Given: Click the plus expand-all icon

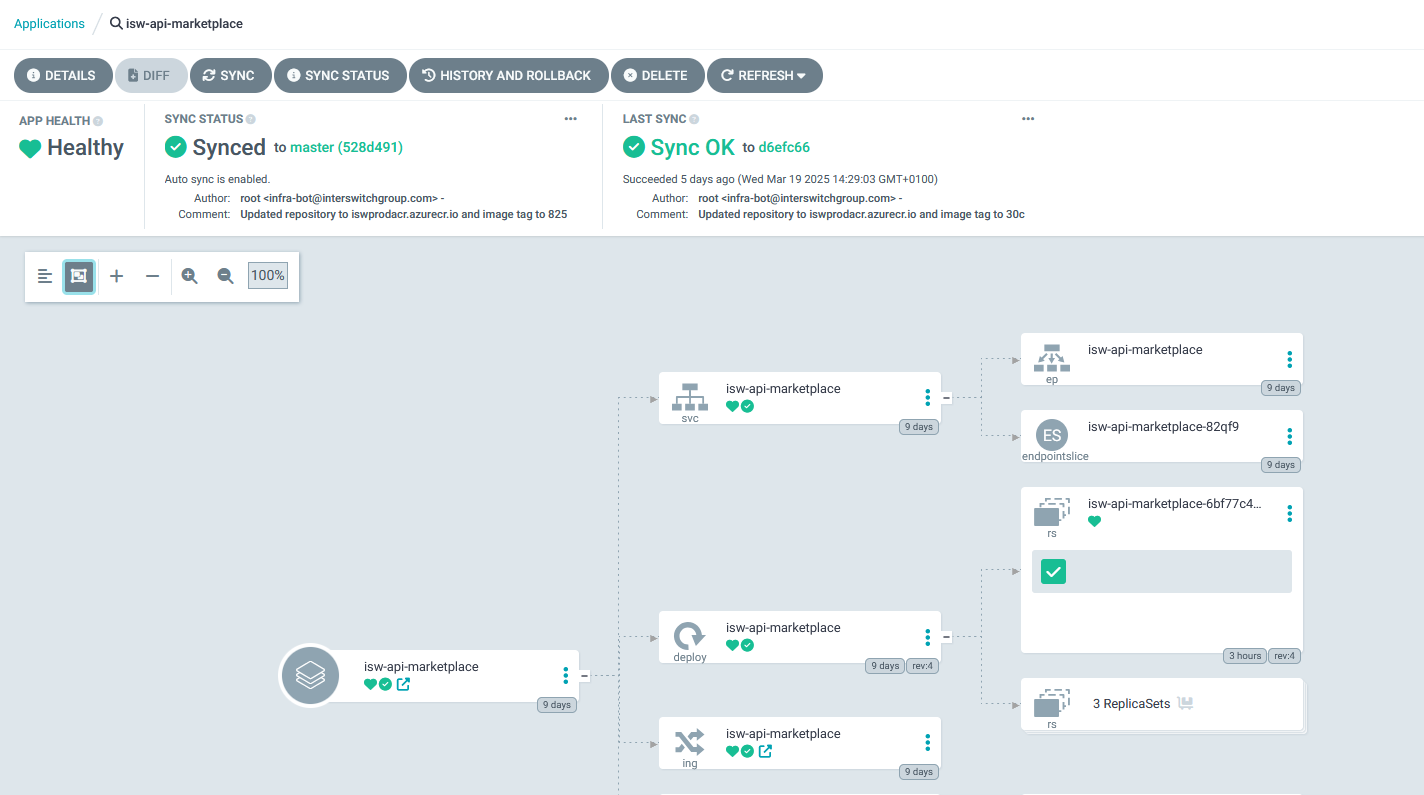Looking at the screenshot, I should coord(116,276).
